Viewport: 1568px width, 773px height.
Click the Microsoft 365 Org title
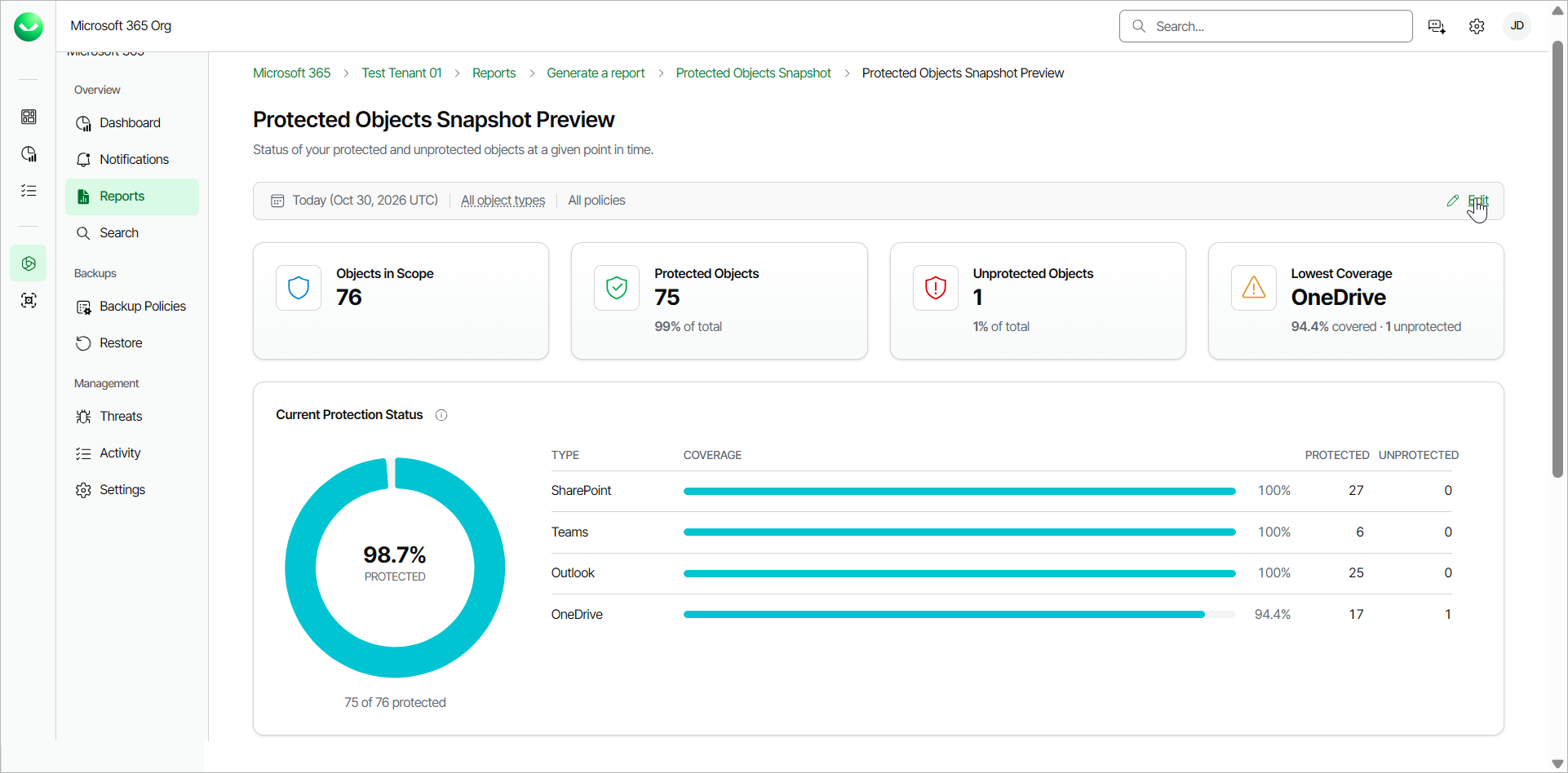[x=121, y=26]
